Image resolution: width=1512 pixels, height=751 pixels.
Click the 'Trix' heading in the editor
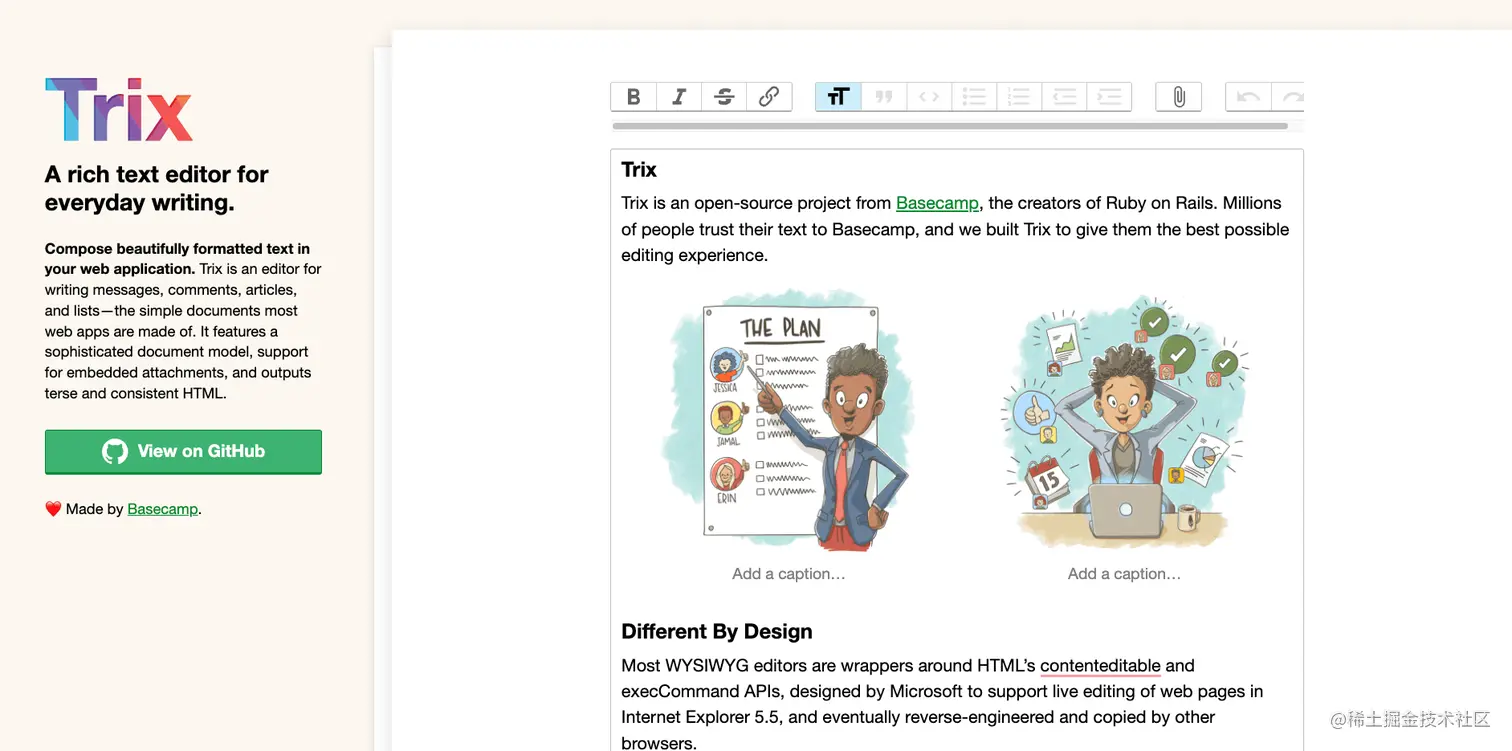tap(639, 169)
